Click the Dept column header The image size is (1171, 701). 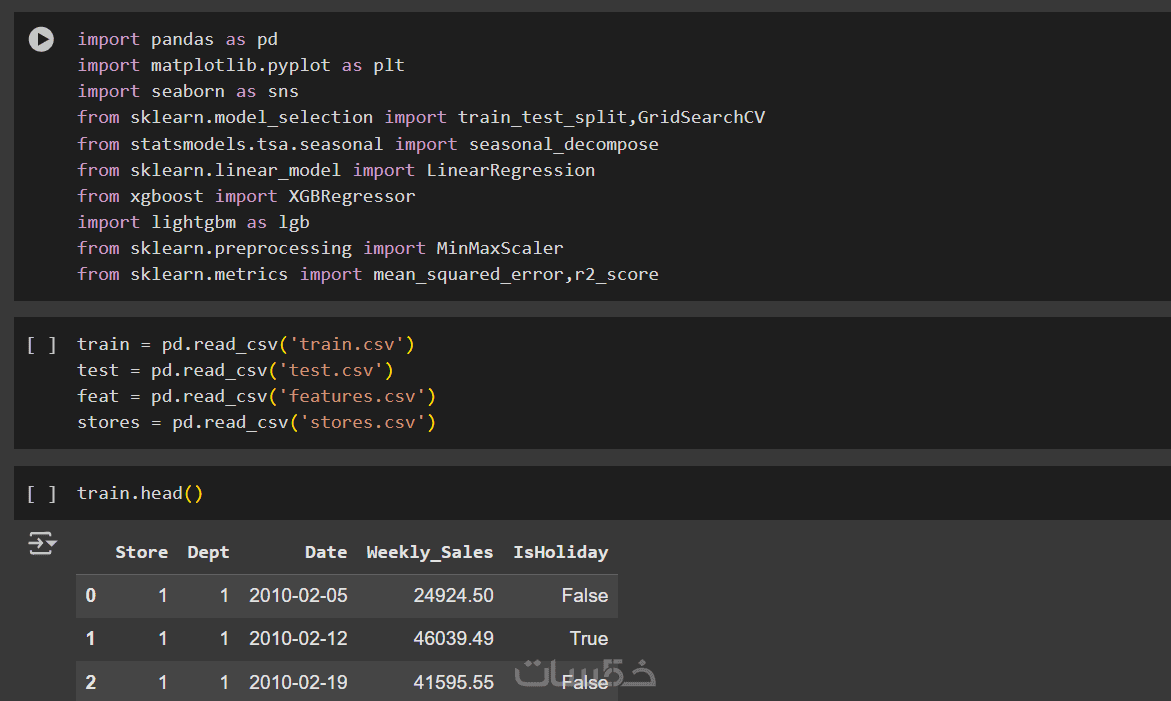pyautogui.click(x=208, y=552)
